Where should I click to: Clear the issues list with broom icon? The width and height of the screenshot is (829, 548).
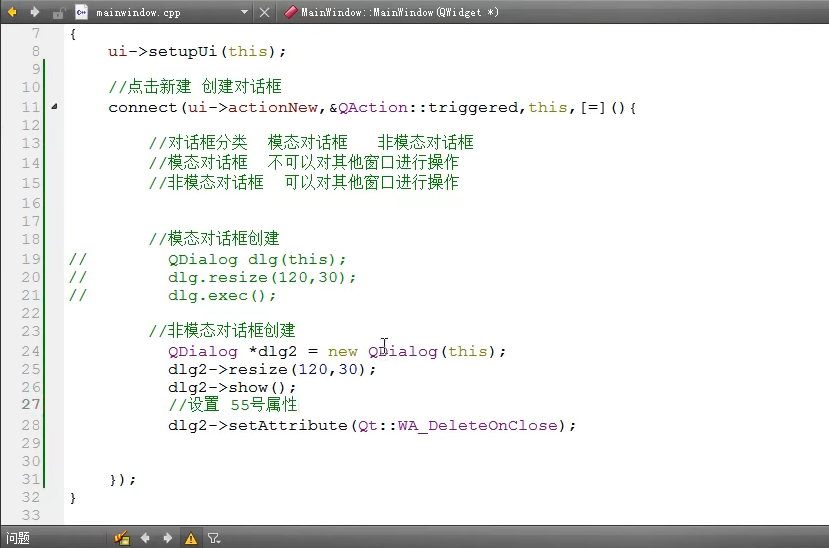122,538
